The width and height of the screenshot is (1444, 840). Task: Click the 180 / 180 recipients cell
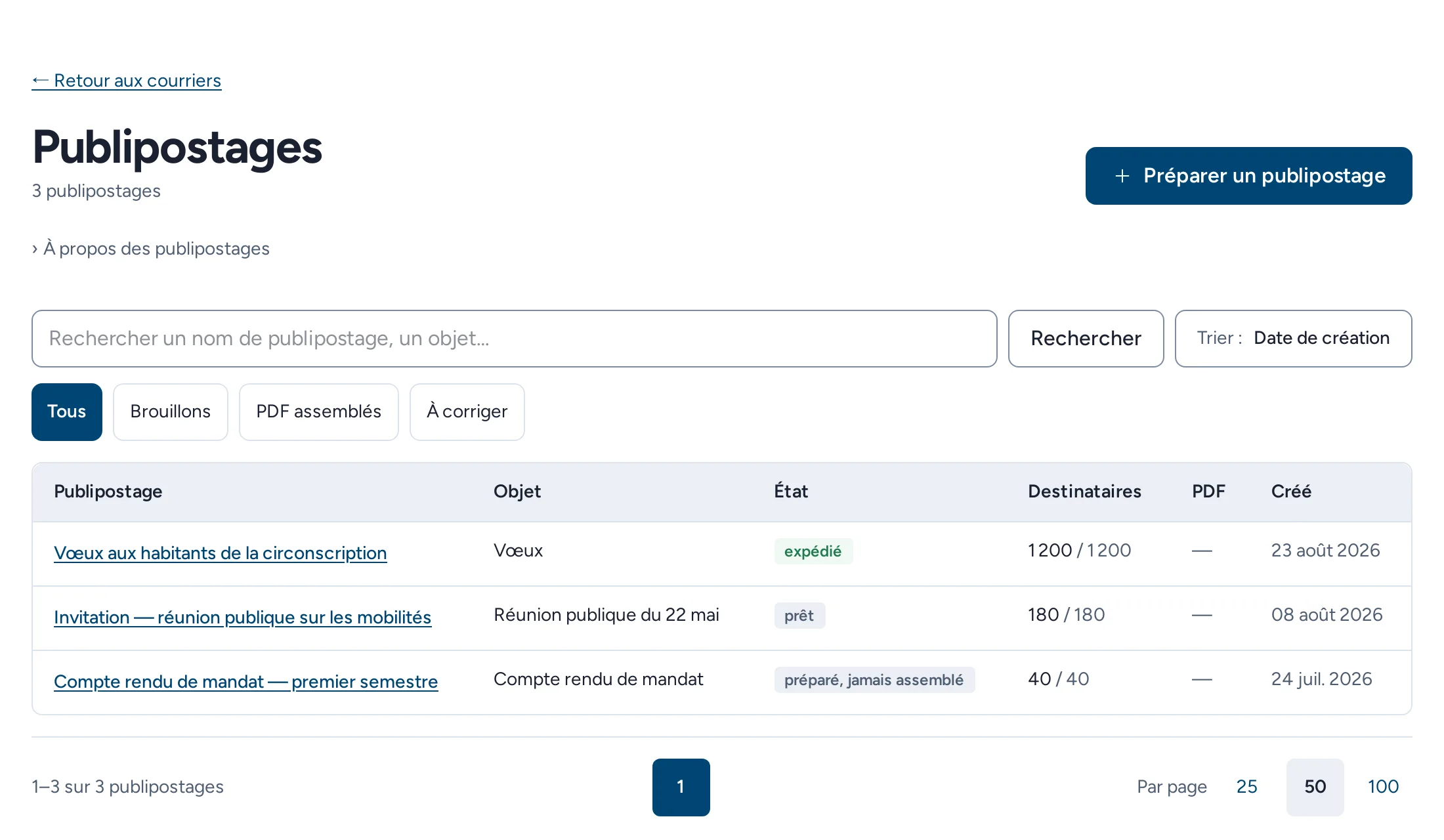click(1066, 615)
